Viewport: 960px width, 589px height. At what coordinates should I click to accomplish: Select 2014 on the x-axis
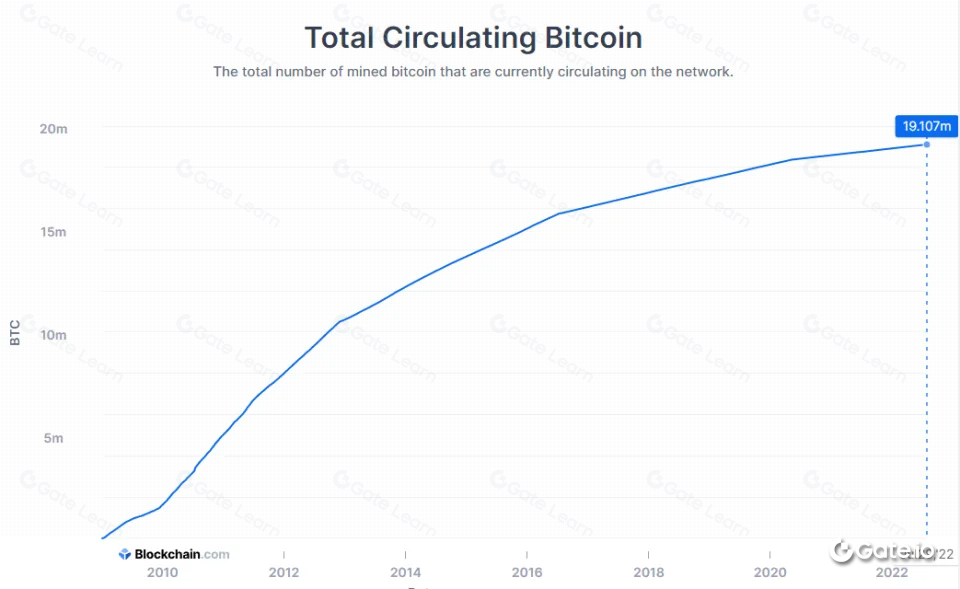tap(405, 573)
